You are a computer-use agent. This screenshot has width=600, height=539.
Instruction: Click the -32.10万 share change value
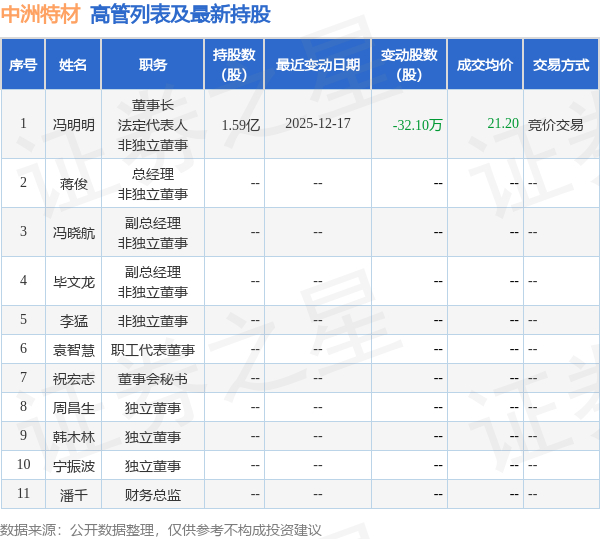click(417, 125)
